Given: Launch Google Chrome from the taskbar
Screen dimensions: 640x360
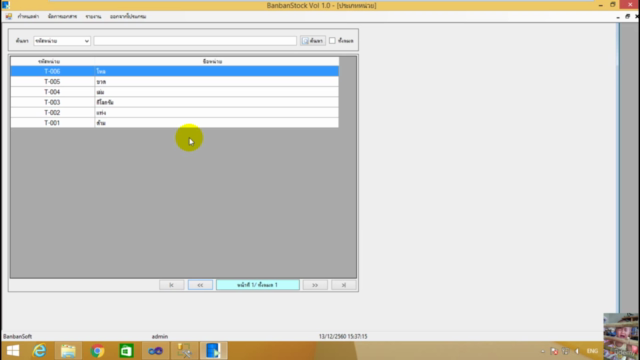Looking at the screenshot, I should pos(97,351).
